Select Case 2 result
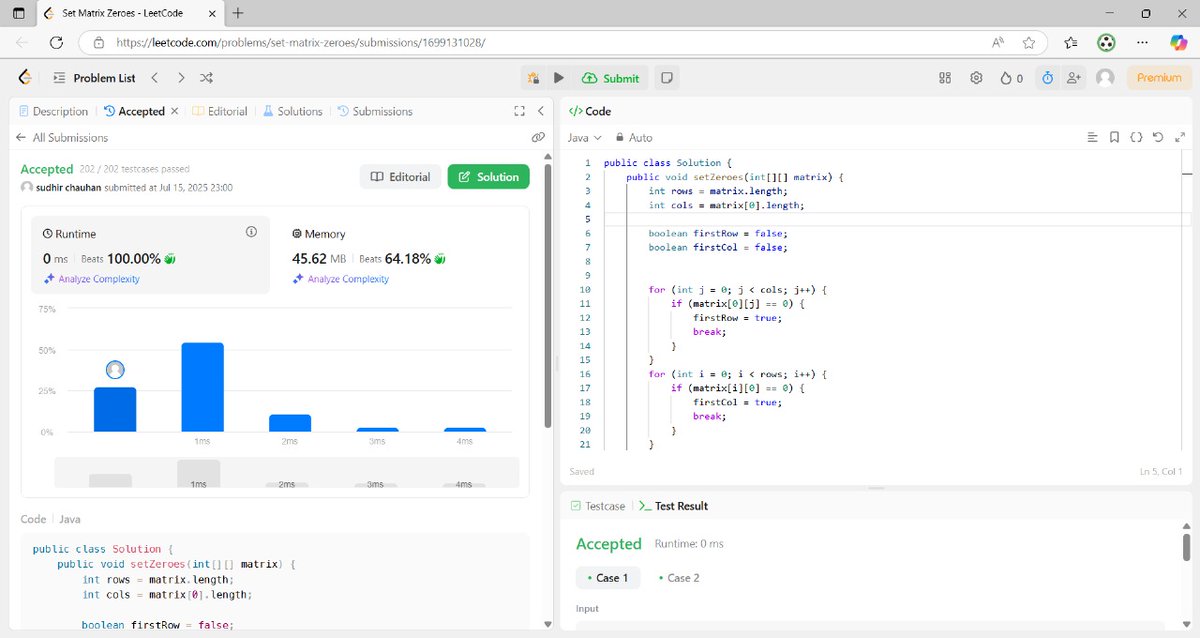The image size is (1200, 638). 679,578
